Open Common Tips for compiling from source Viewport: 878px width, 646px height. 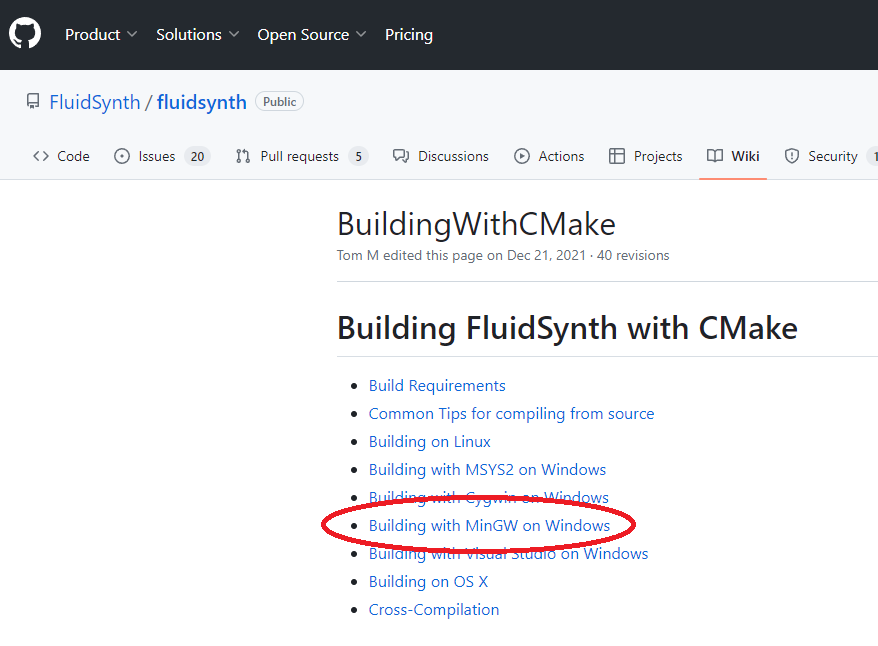click(x=511, y=414)
